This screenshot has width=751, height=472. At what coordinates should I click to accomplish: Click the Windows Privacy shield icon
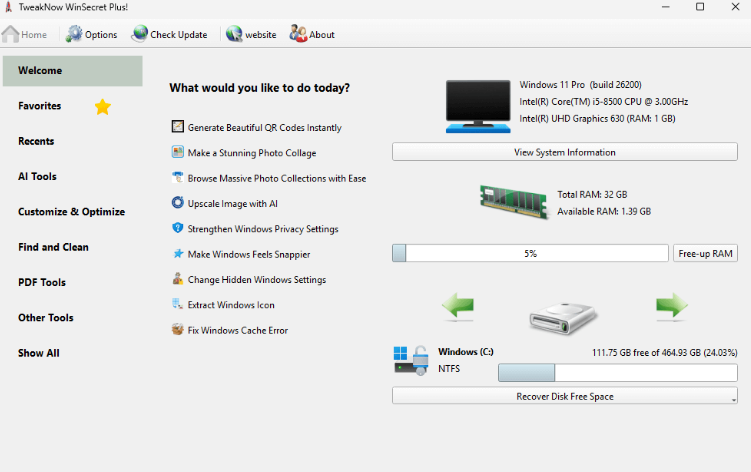click(178, 228)
